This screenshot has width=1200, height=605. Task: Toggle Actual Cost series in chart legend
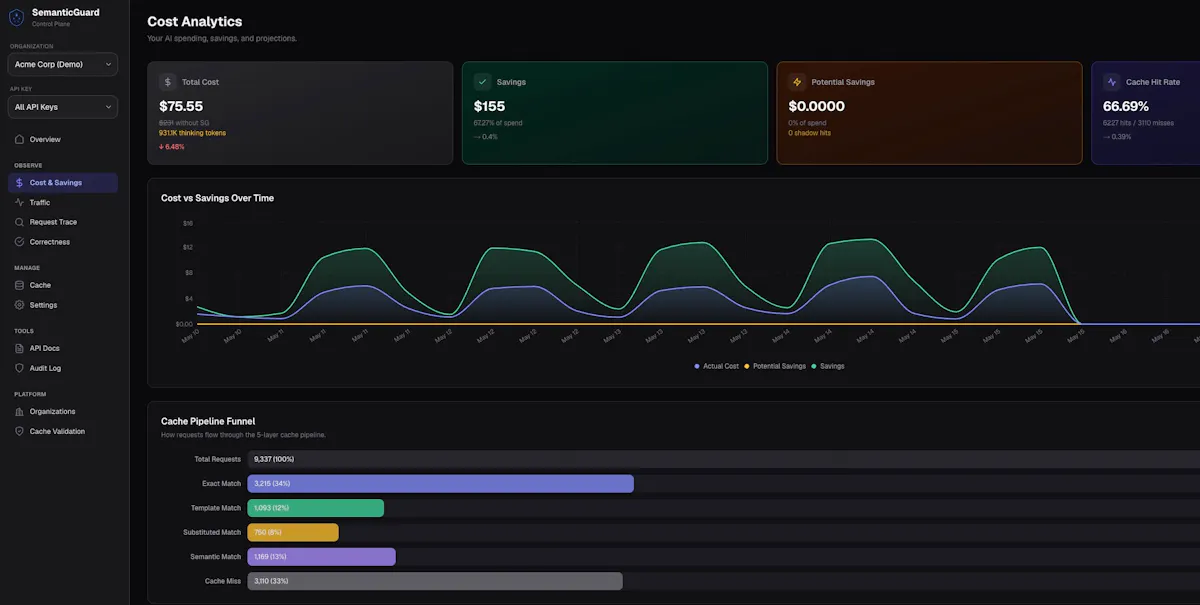tap(717, 366)
